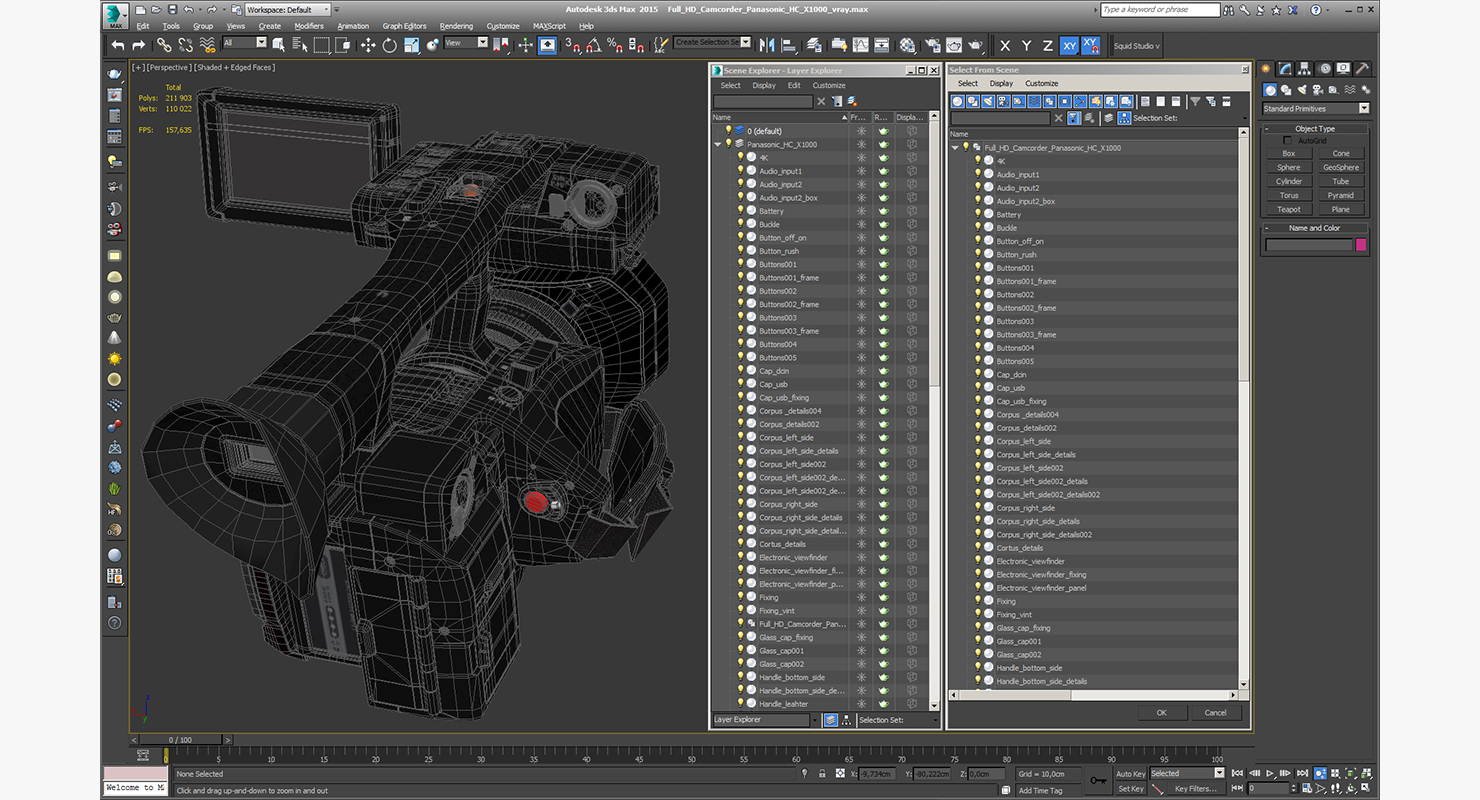Switch to the Modify command panel tab
The image size is (1480, 800).
point(1286,69)
